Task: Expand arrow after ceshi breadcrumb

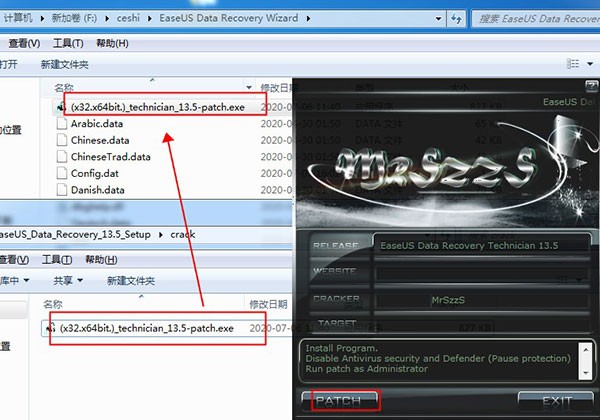Action: click(x=149, y=18)
